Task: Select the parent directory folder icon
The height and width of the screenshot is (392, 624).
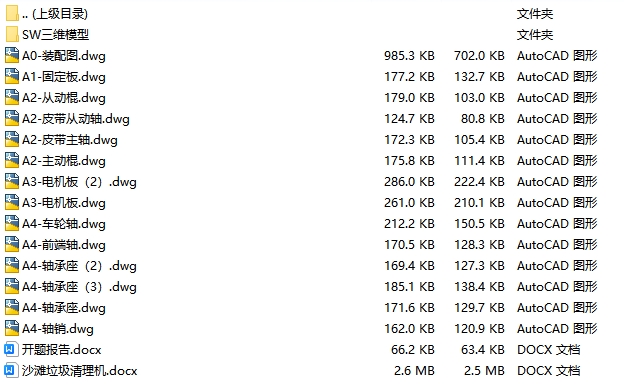Action: tap(12, 14)
